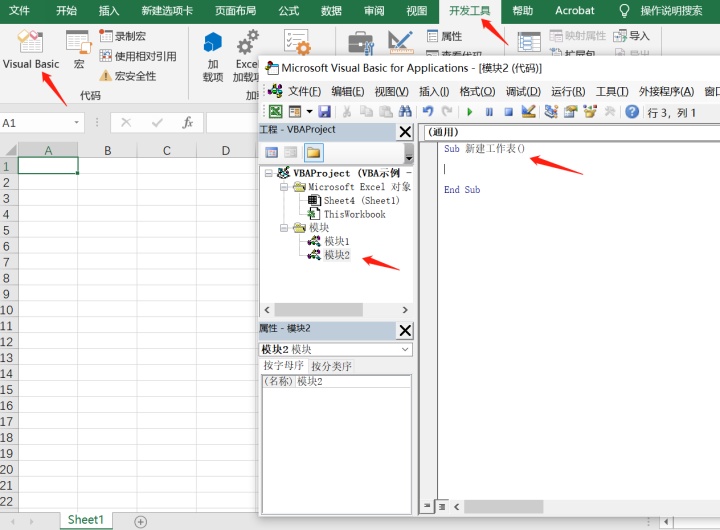The image size is (720, 530).
Task: Open Object Browser icon in VBA toolbar
Action: click(590, 112)
